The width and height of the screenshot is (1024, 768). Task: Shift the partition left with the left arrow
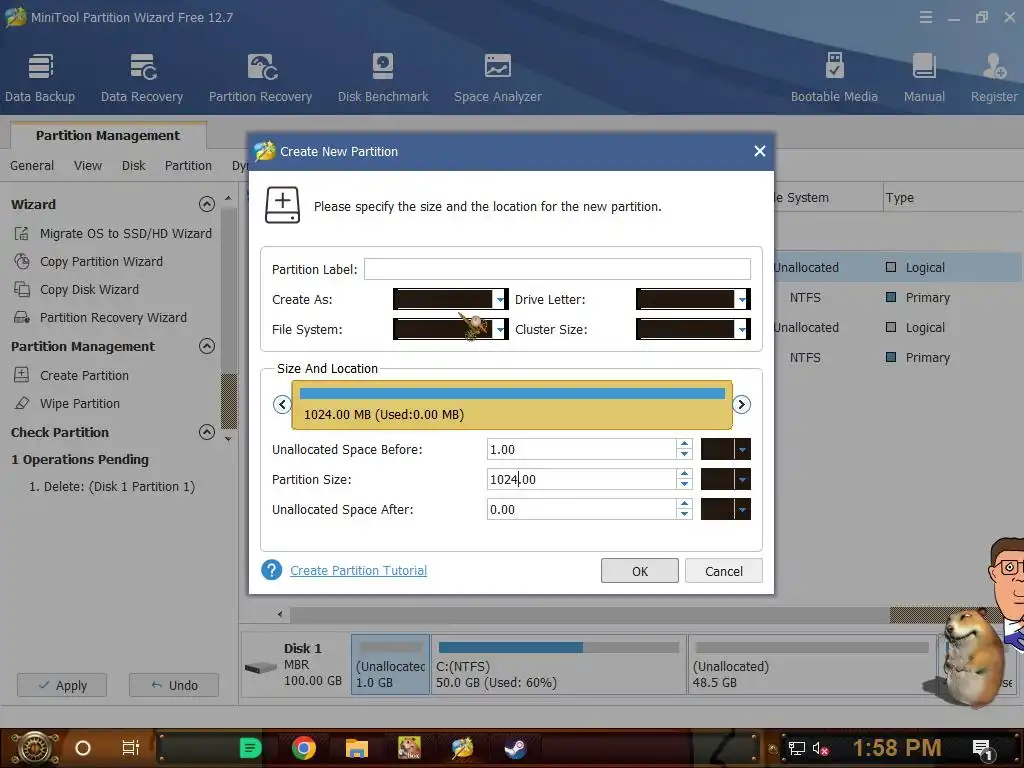click(x=282, y=404)
